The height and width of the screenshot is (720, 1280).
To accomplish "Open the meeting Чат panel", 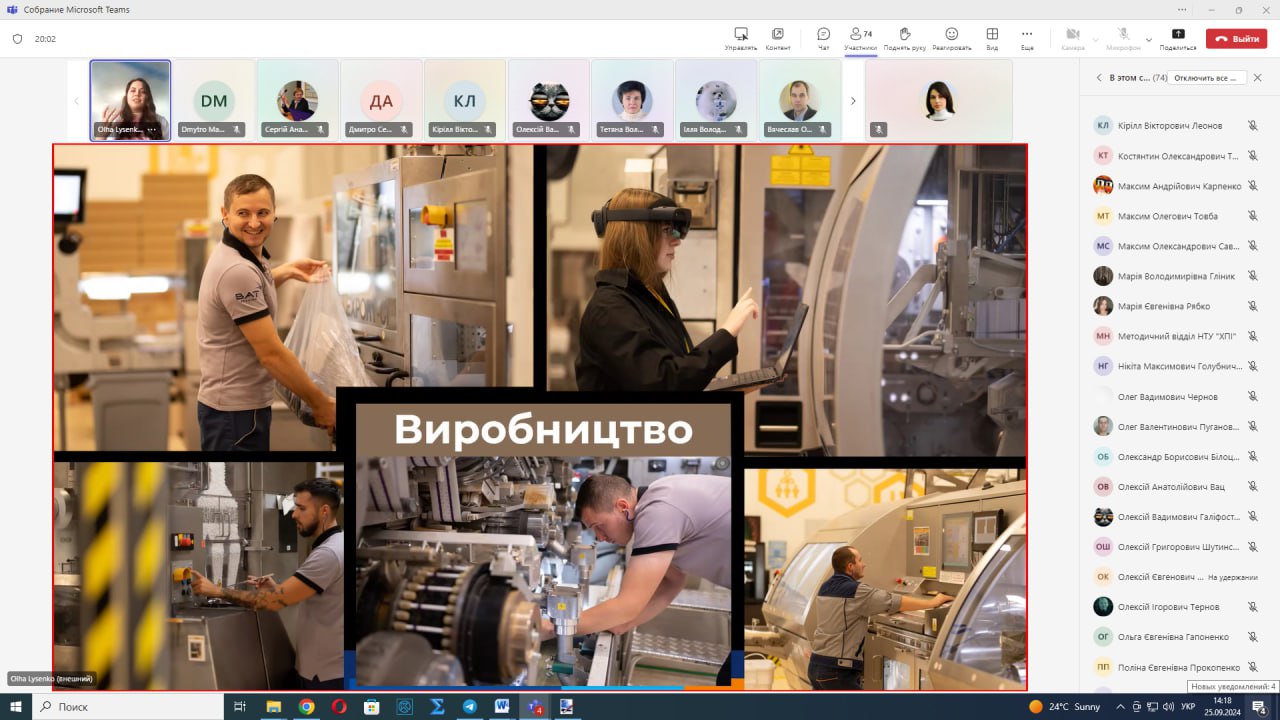I will (824, 38).
